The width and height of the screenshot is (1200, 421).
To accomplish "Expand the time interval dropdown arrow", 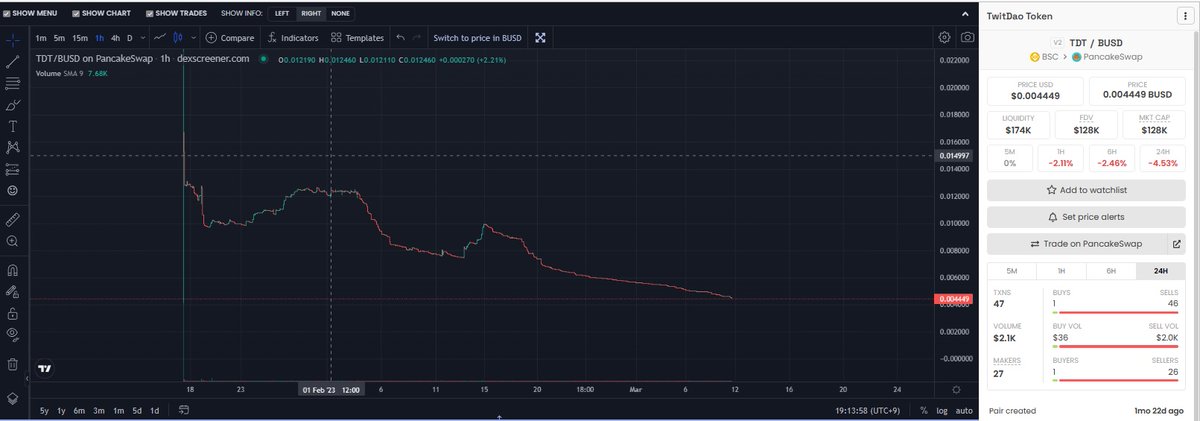I will pos(143,38).
